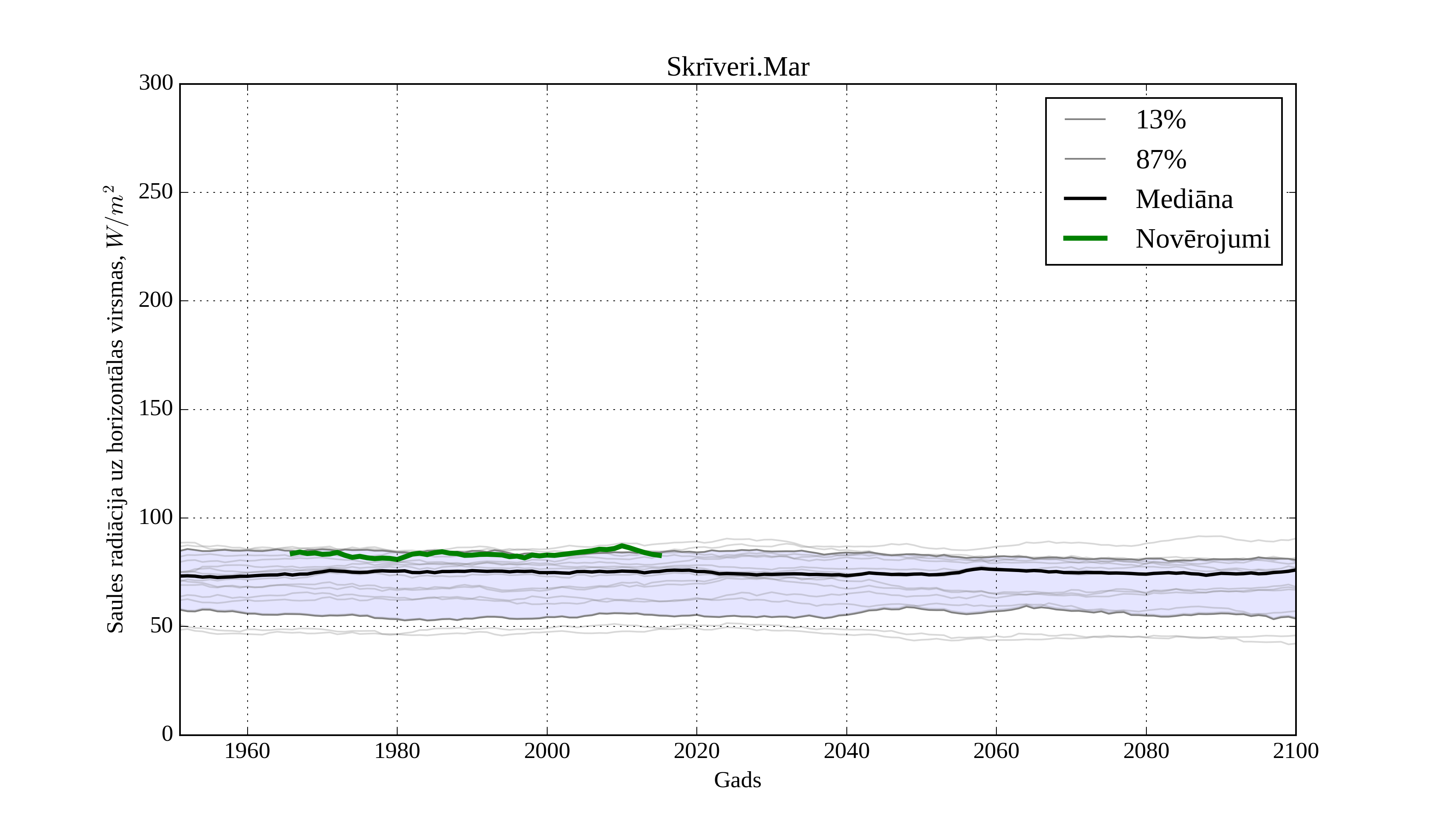The image size is (1440, 840).
Task: Click the 2020 x-axis tick label
Action: pyautogui.click(x=696, y=751)
